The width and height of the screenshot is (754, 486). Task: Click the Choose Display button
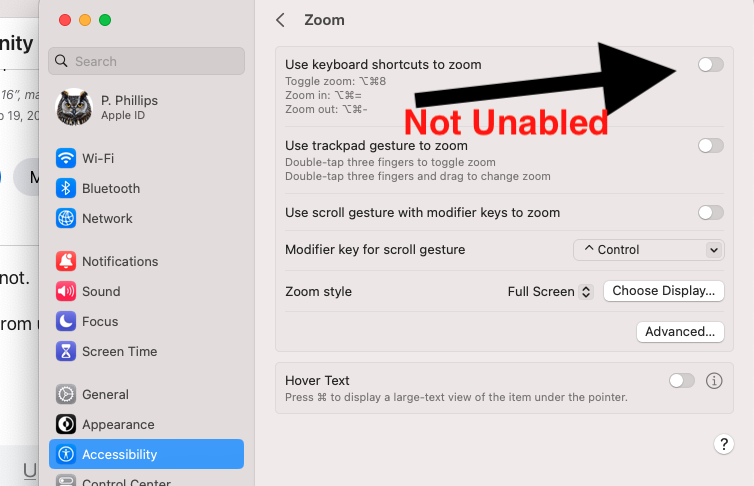pos(663,291)
